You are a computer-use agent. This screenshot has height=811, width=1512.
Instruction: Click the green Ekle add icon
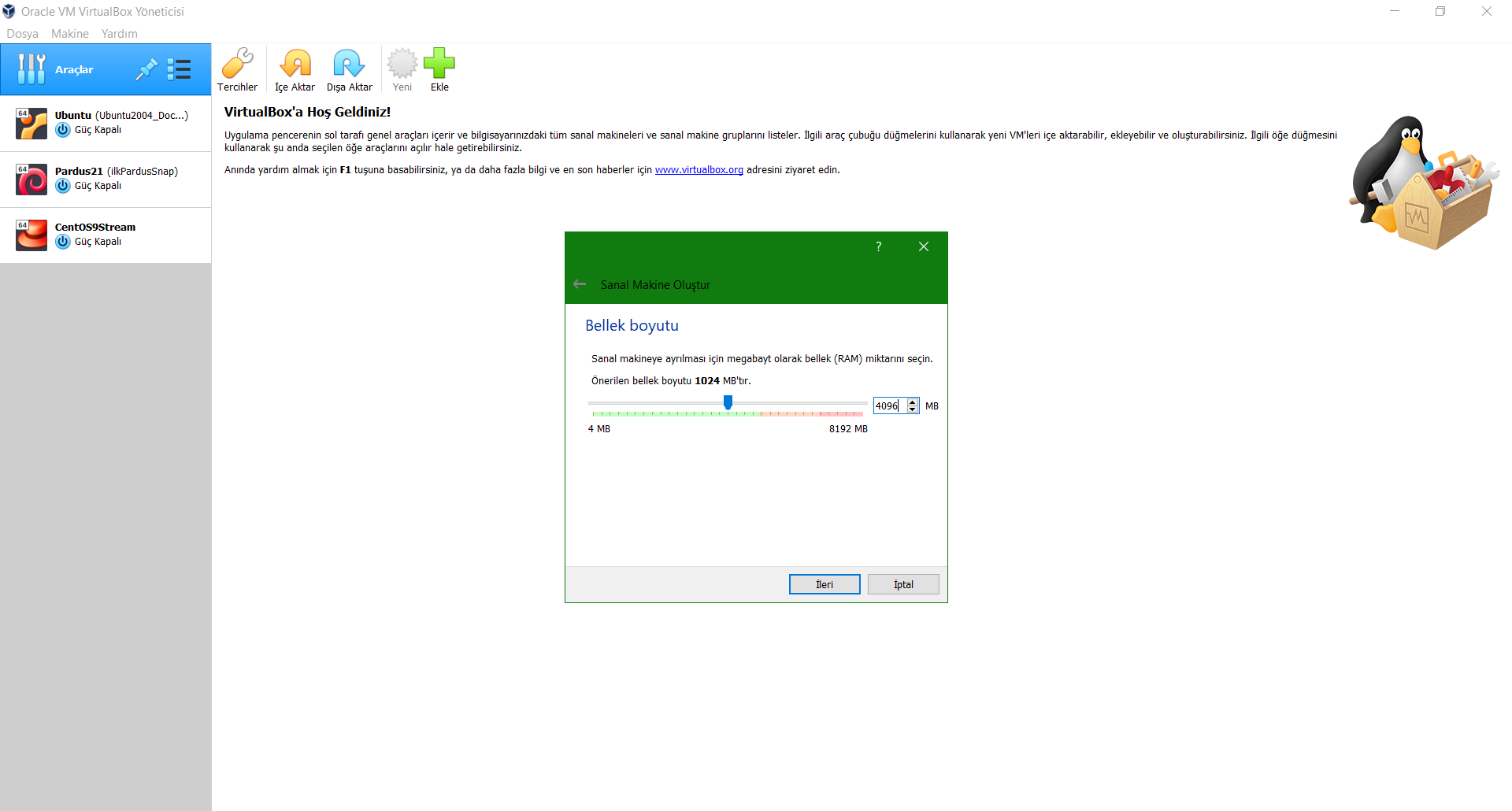pyautogui.click(x=439, y=63)
